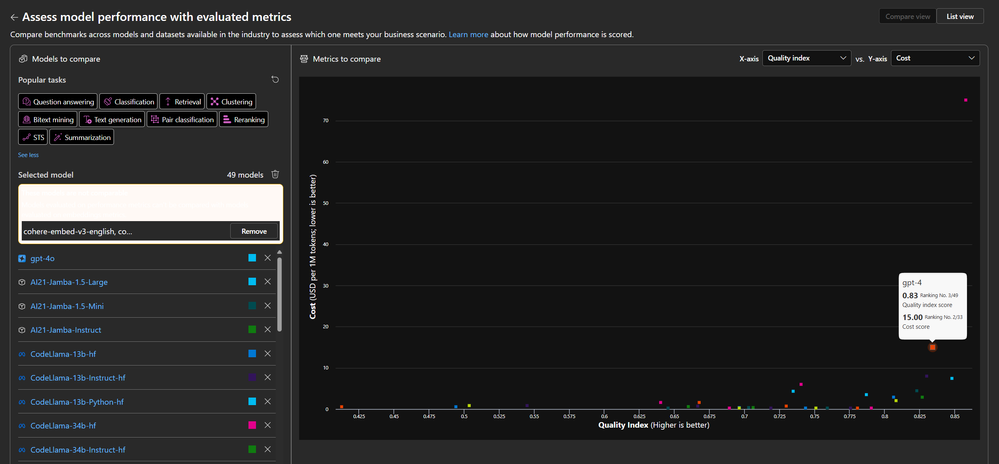Select the Summarization task
This screenshot has width=999, height=464.
[x=82, y=137]
